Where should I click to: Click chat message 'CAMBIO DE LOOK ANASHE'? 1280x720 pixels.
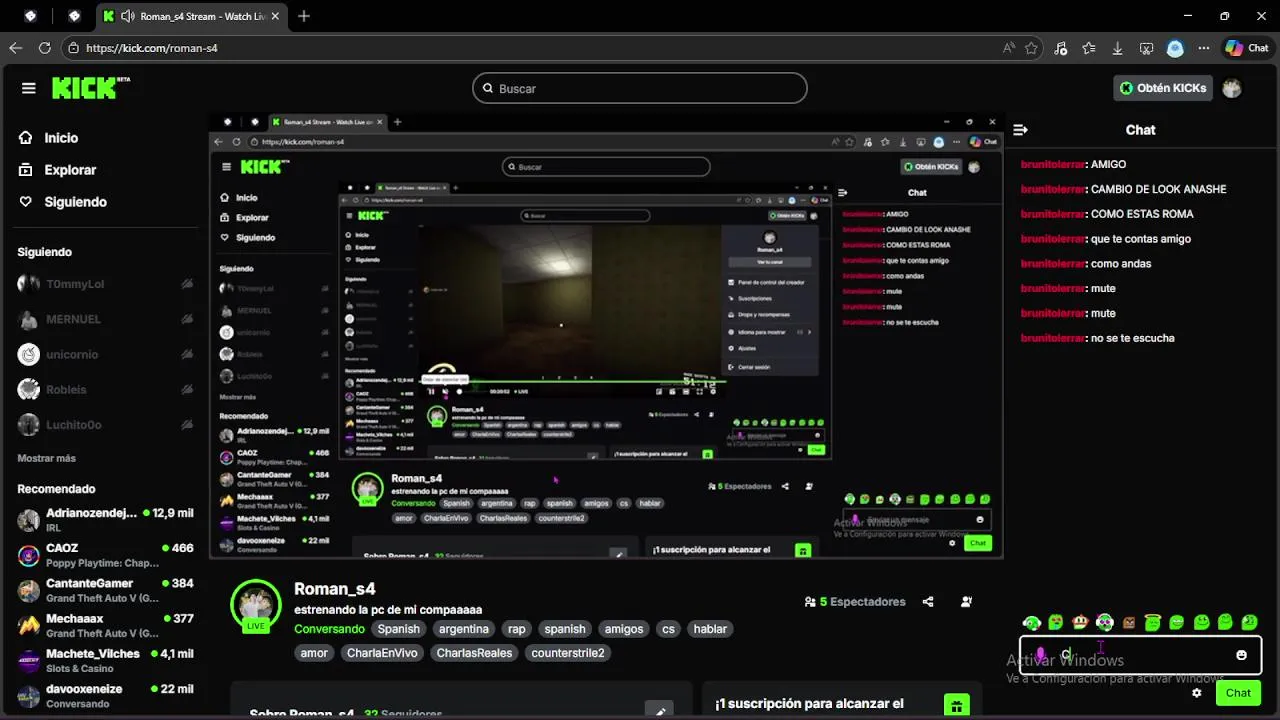(1158, 189)
